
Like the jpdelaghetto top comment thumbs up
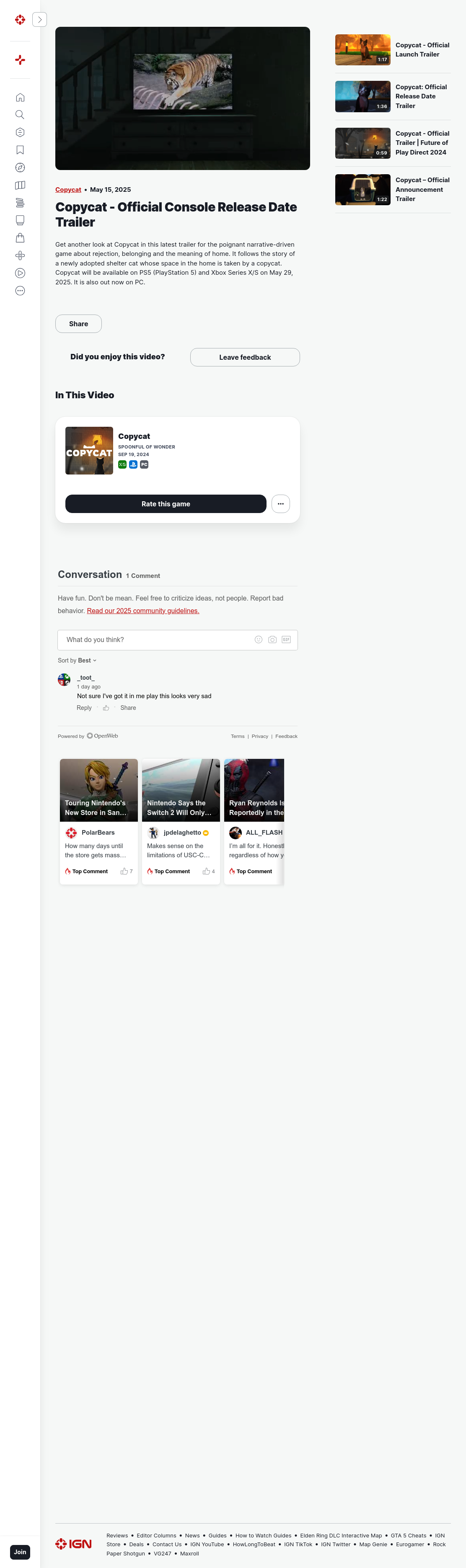pos(207,871)
